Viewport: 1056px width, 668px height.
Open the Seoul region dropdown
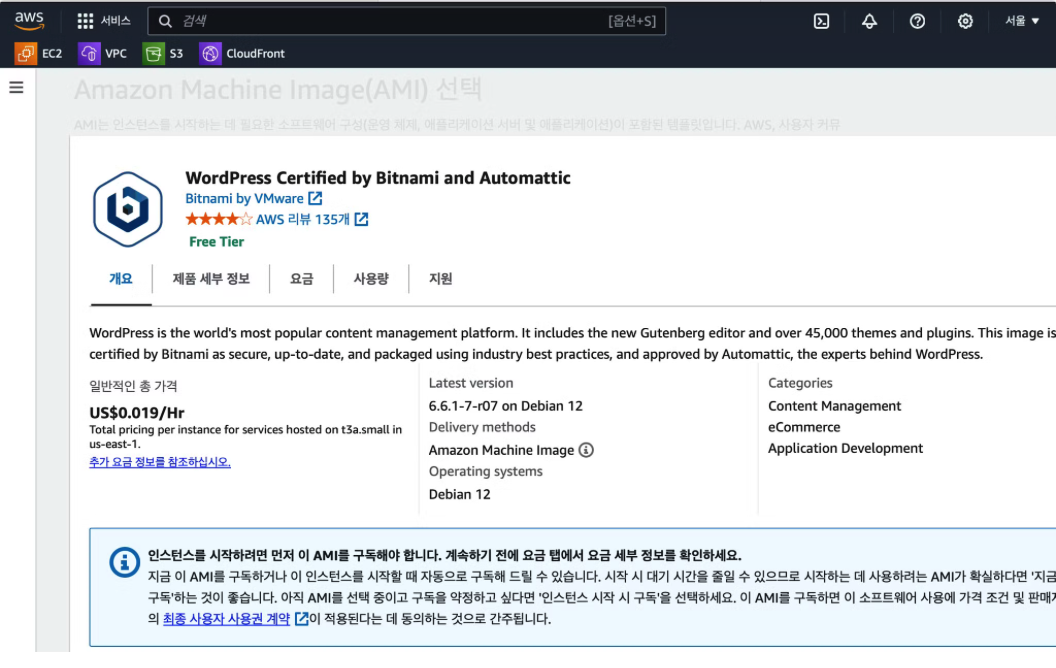1022,21
